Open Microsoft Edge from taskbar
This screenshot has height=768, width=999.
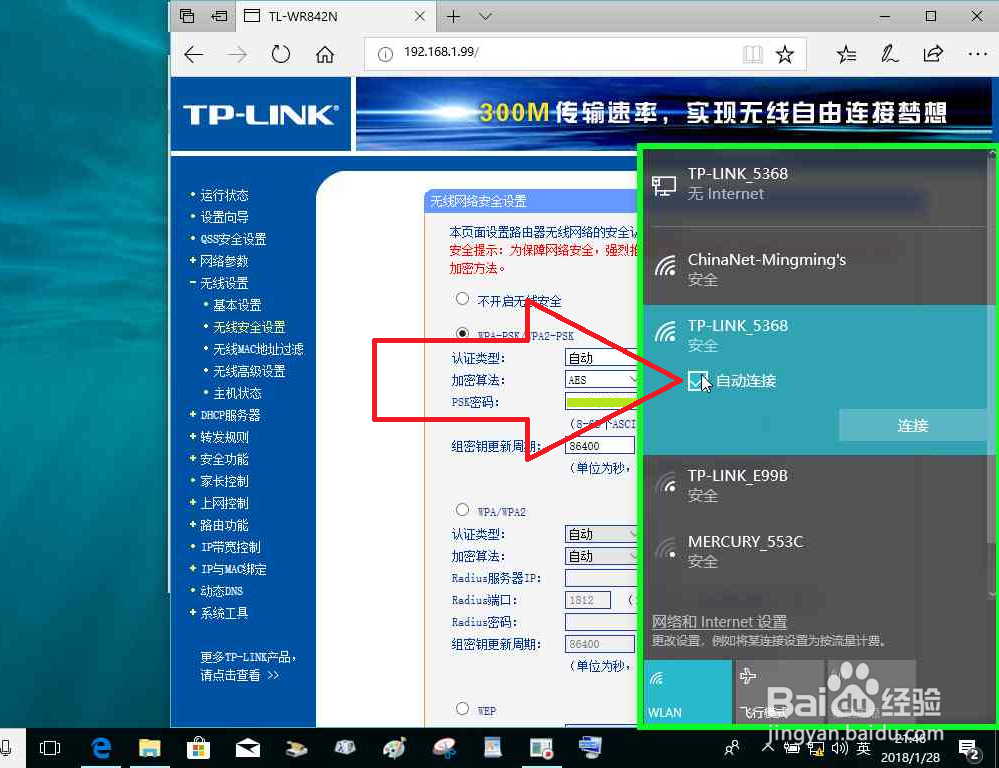[x=101, y=748]
